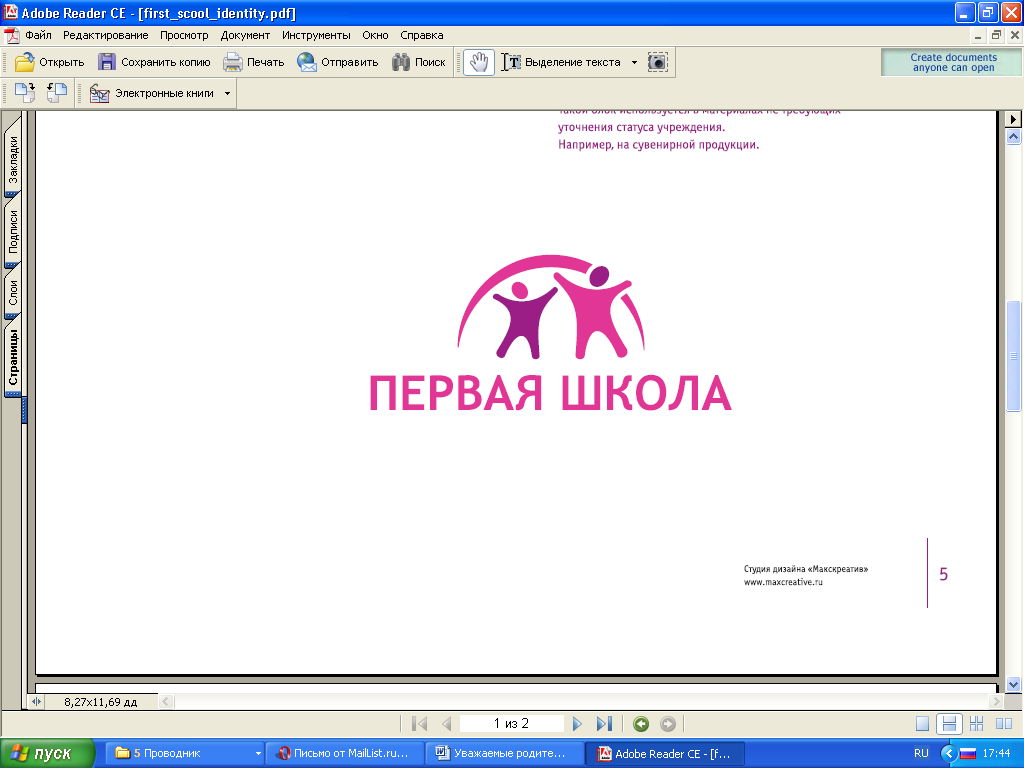Select the Hand tool icon
This screenshot has height=768, width=1024.
point(479,62)
